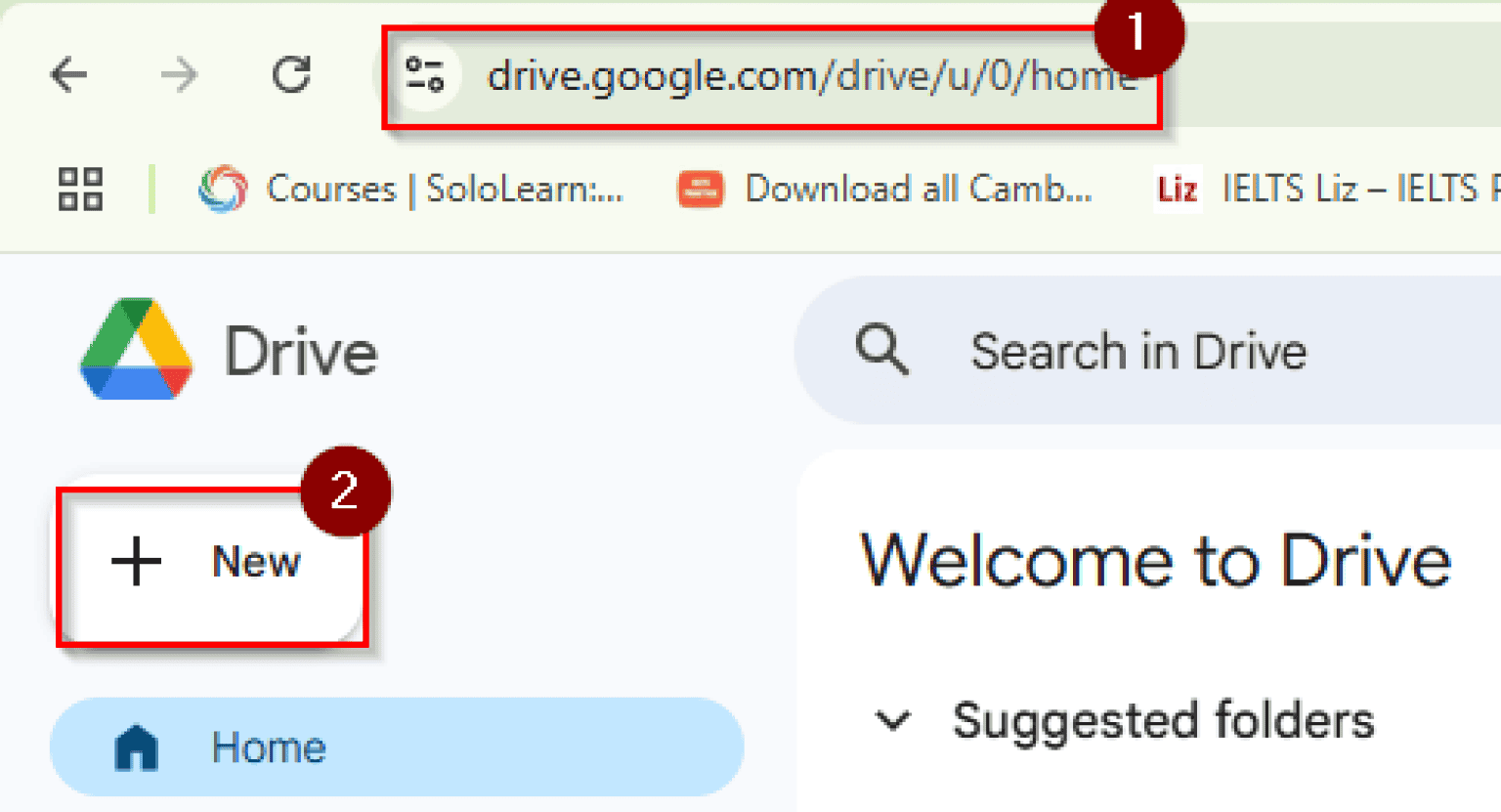The width and height of the screenshot is (1501, 812).
Task: Open the Courses | SoloLearn bookmark
Action: [x=410, y=189]
